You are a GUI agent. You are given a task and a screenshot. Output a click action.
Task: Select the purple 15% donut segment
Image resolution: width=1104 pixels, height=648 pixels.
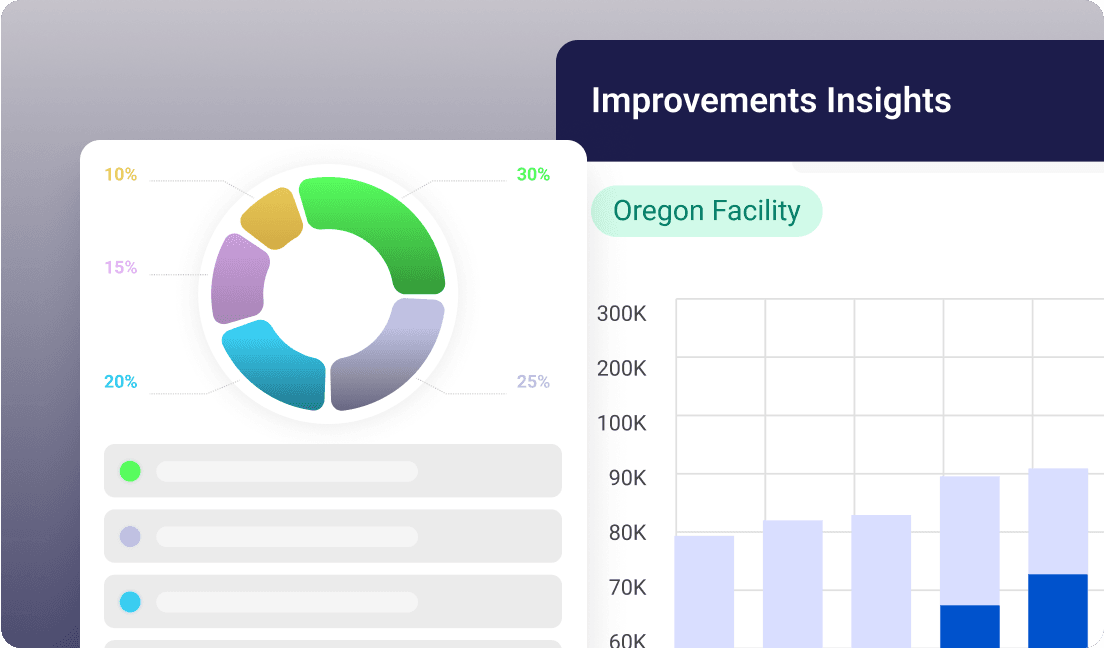(x=240, y=280)
